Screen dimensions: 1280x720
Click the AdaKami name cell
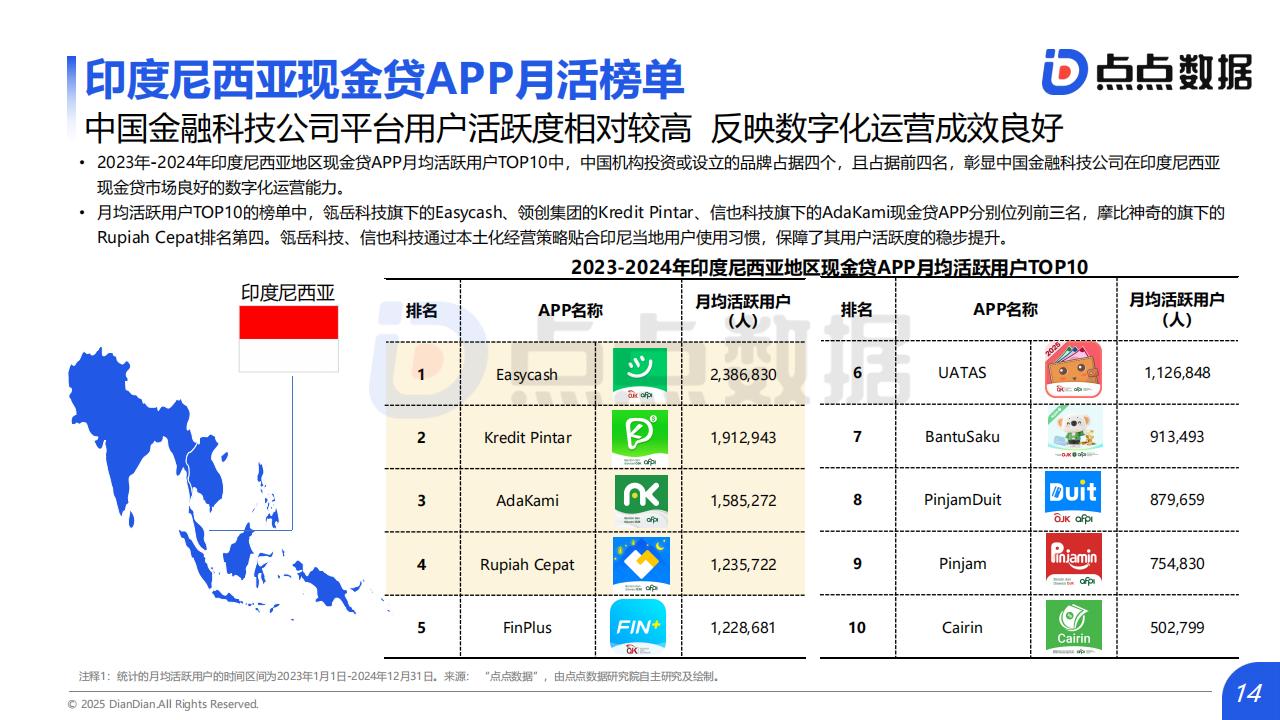click(x=527, y=501)
